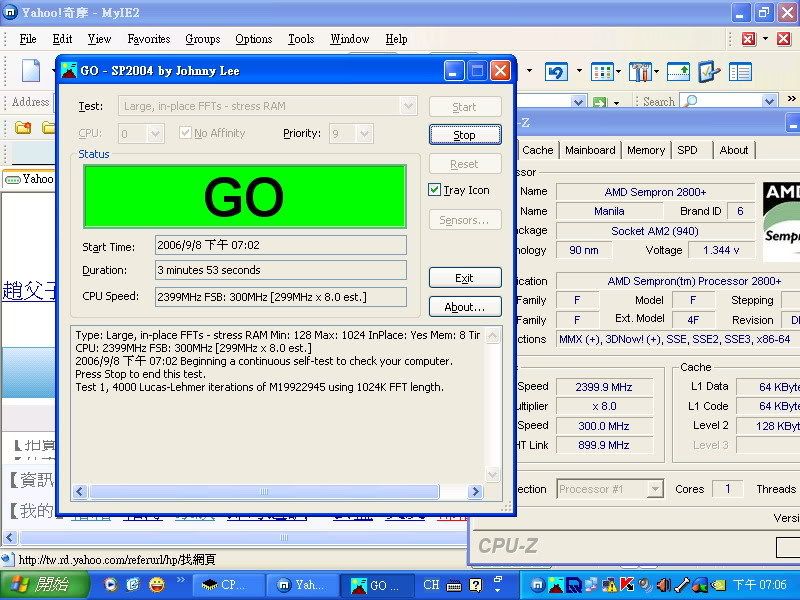Open the Options menu

pos(254,39)
